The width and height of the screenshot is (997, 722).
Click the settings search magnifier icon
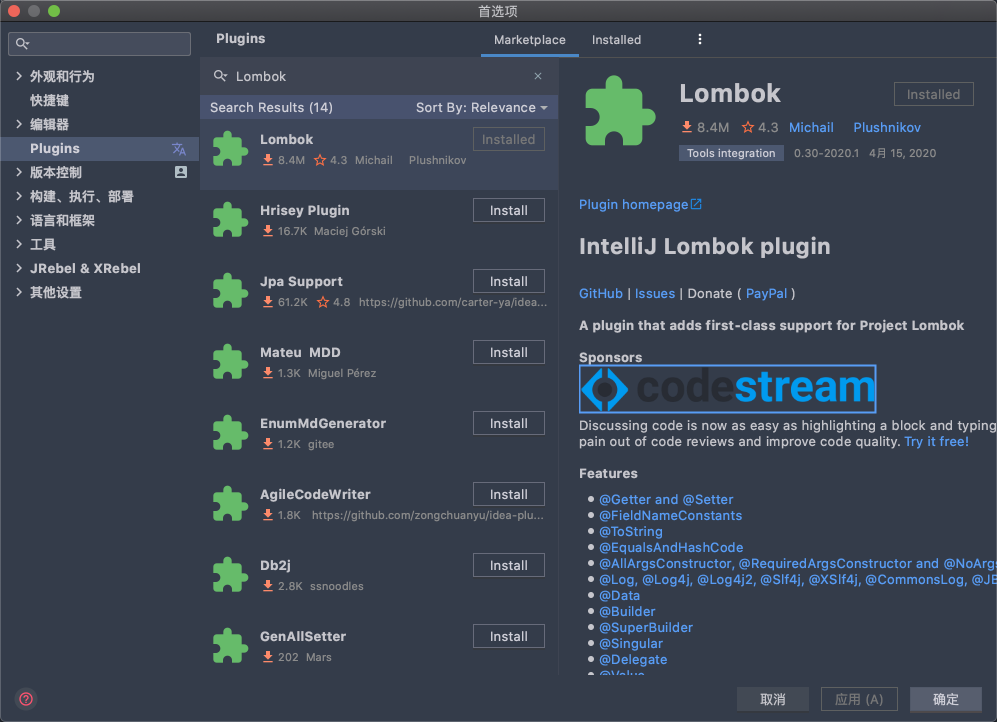click(22, 44)
